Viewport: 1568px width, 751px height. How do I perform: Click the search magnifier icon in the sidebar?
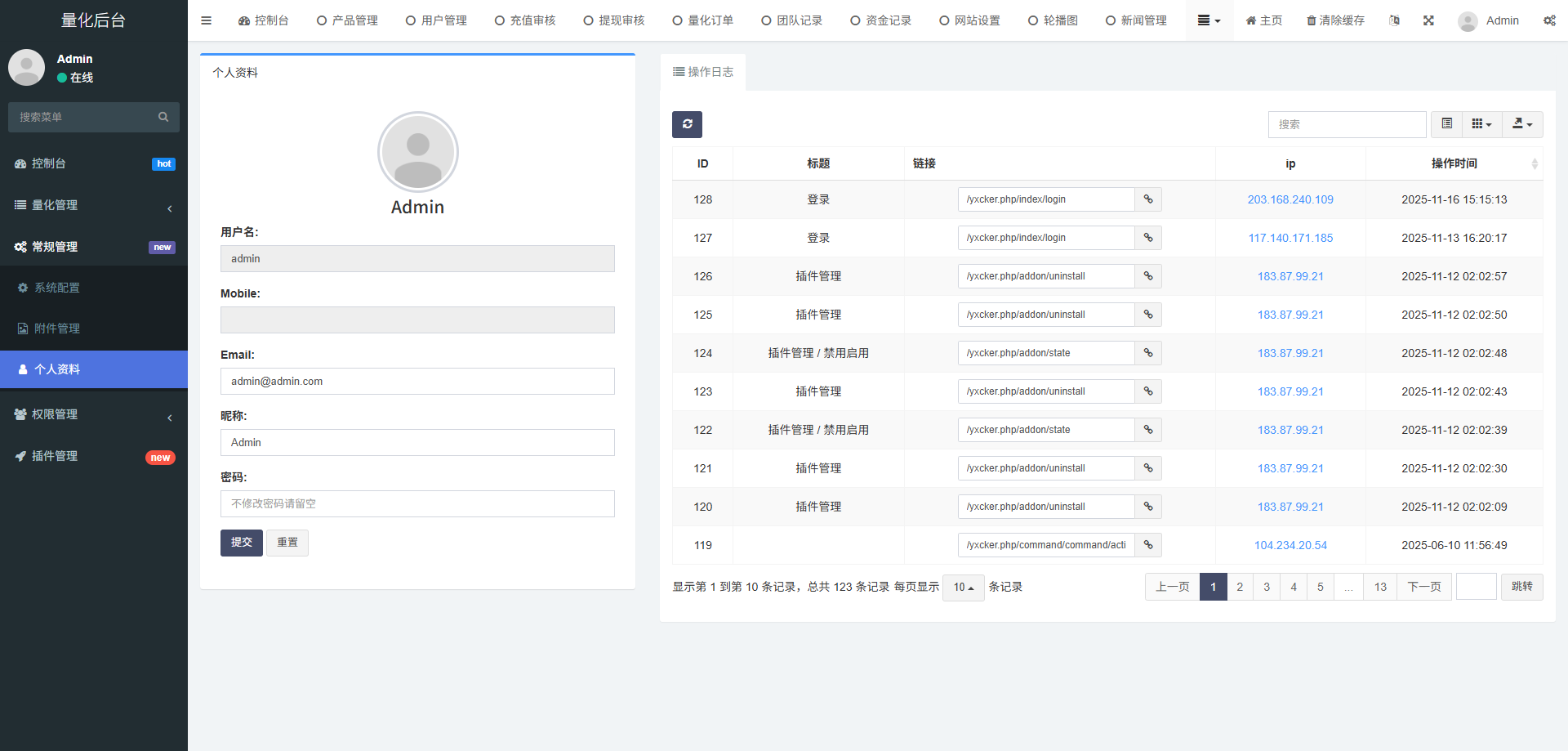pos(163,117)
